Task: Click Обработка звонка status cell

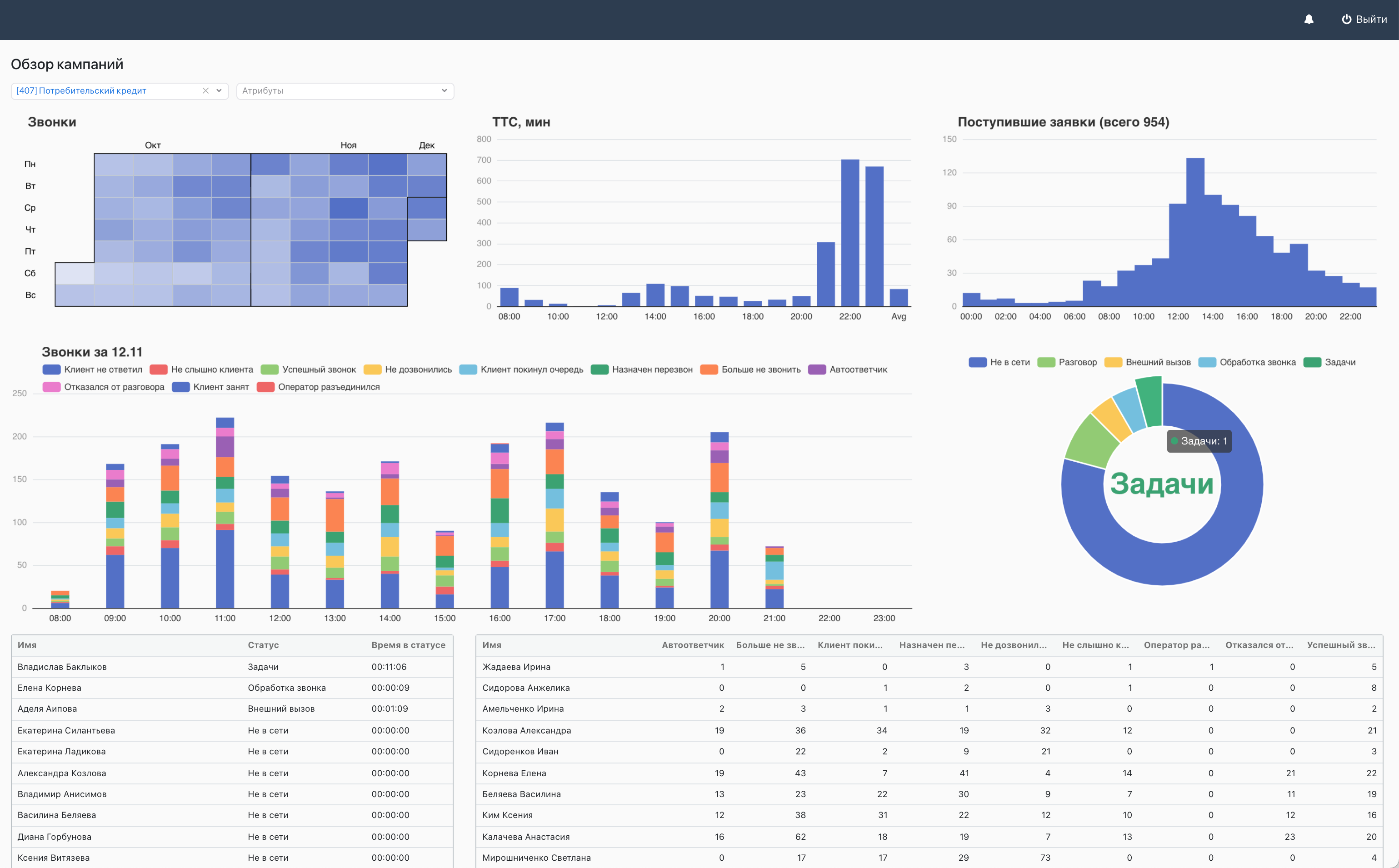Action: (x=286, y=688)
